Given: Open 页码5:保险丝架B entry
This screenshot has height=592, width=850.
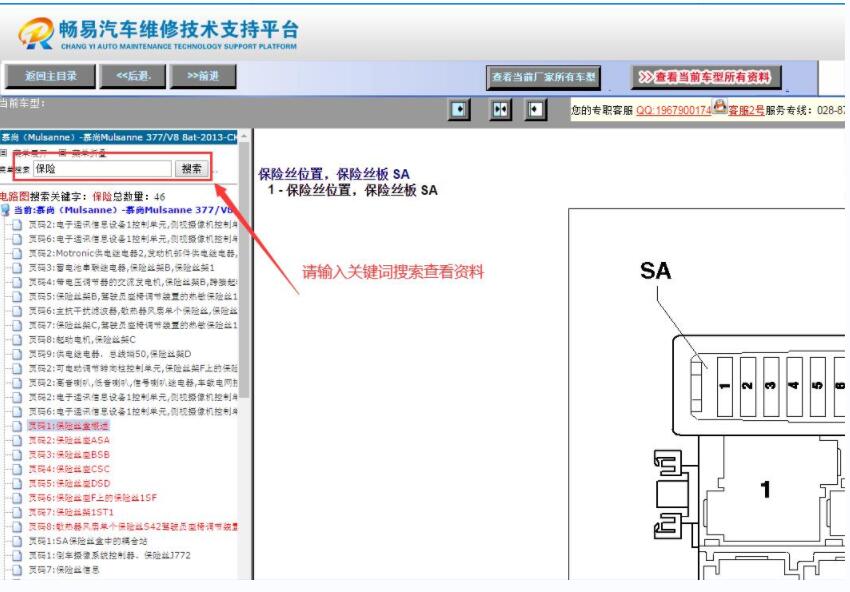Looking at the screenshot, I should coord(133,297).
